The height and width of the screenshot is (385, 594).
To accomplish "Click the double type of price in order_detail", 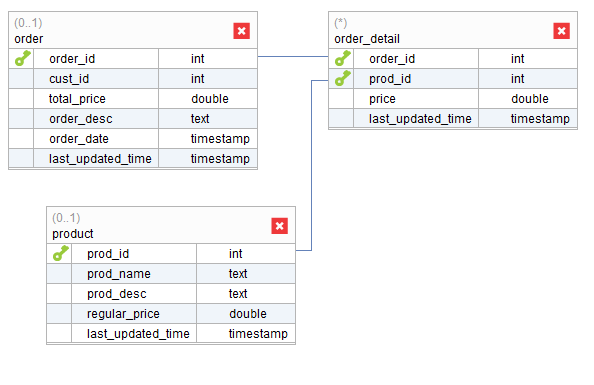I will click(530, 99).
